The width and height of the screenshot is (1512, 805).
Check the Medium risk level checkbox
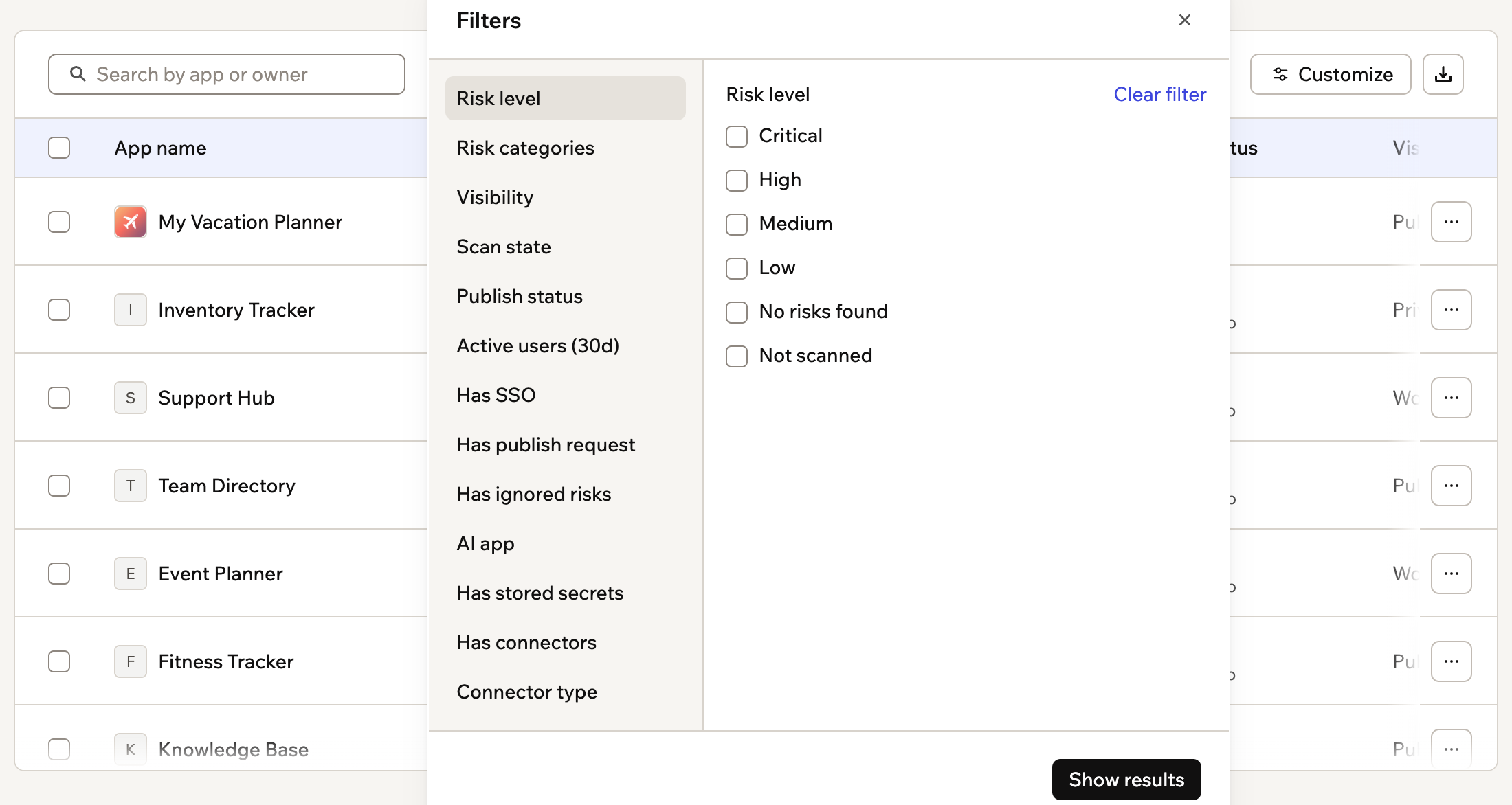[x=737, y=225]
